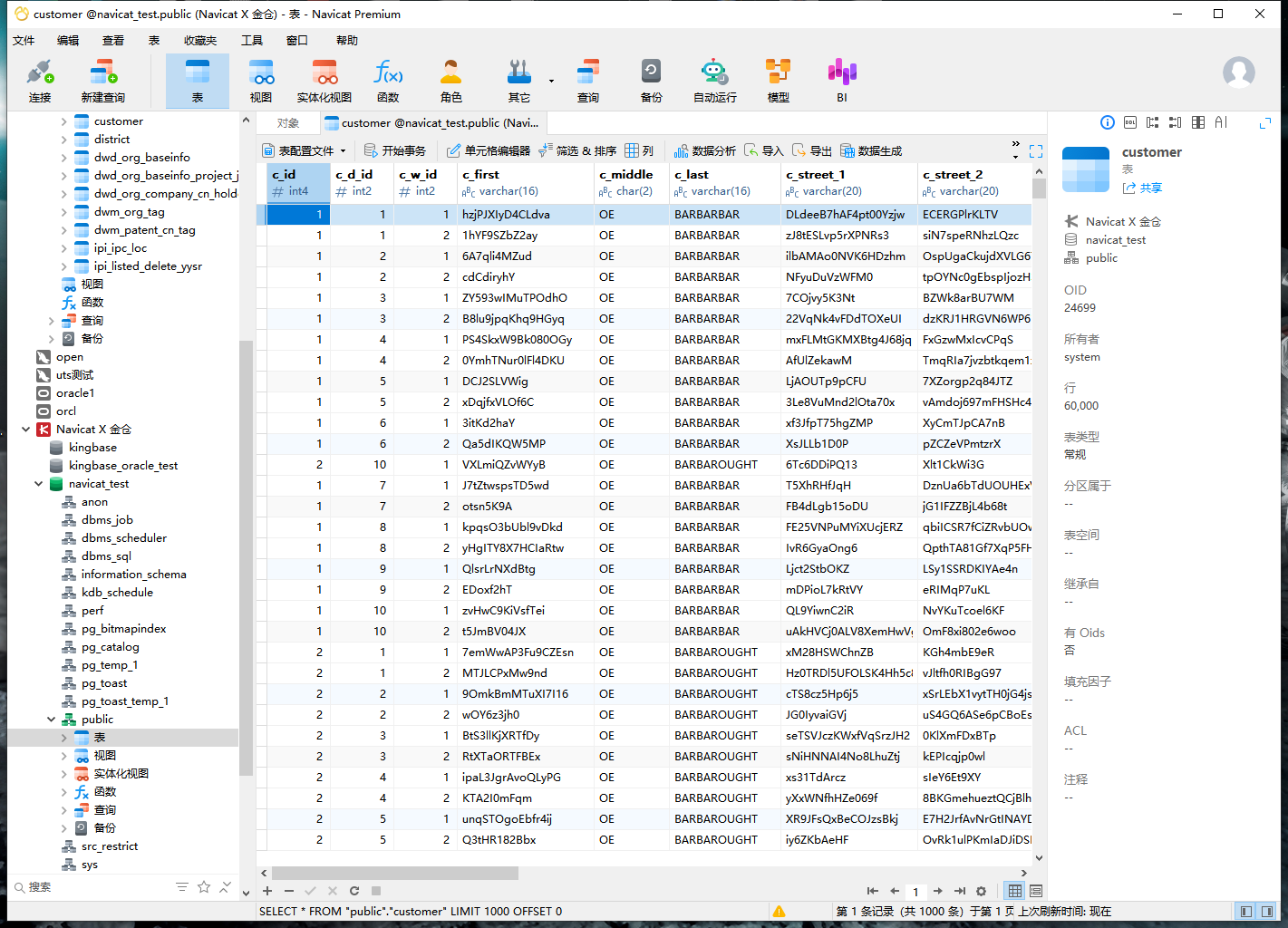The width and height of the screenshot is (1288, 928).
Task: Focus the 搜索 search field in navigation
Action: click(91, 887)
